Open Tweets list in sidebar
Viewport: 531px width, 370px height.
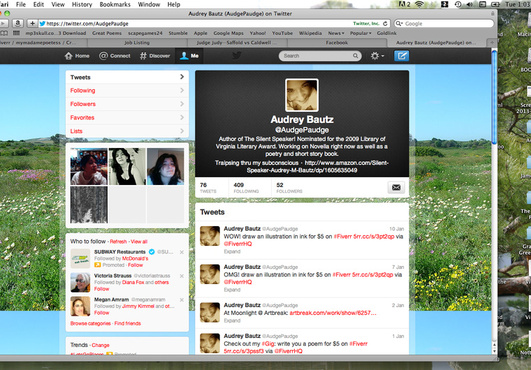[x=127, y=77]
